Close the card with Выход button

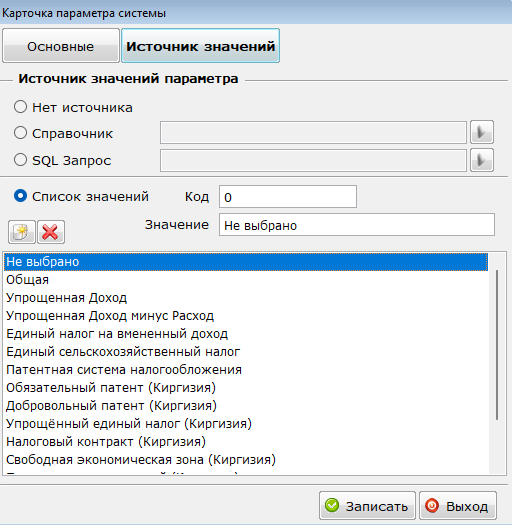pos(457,506)
